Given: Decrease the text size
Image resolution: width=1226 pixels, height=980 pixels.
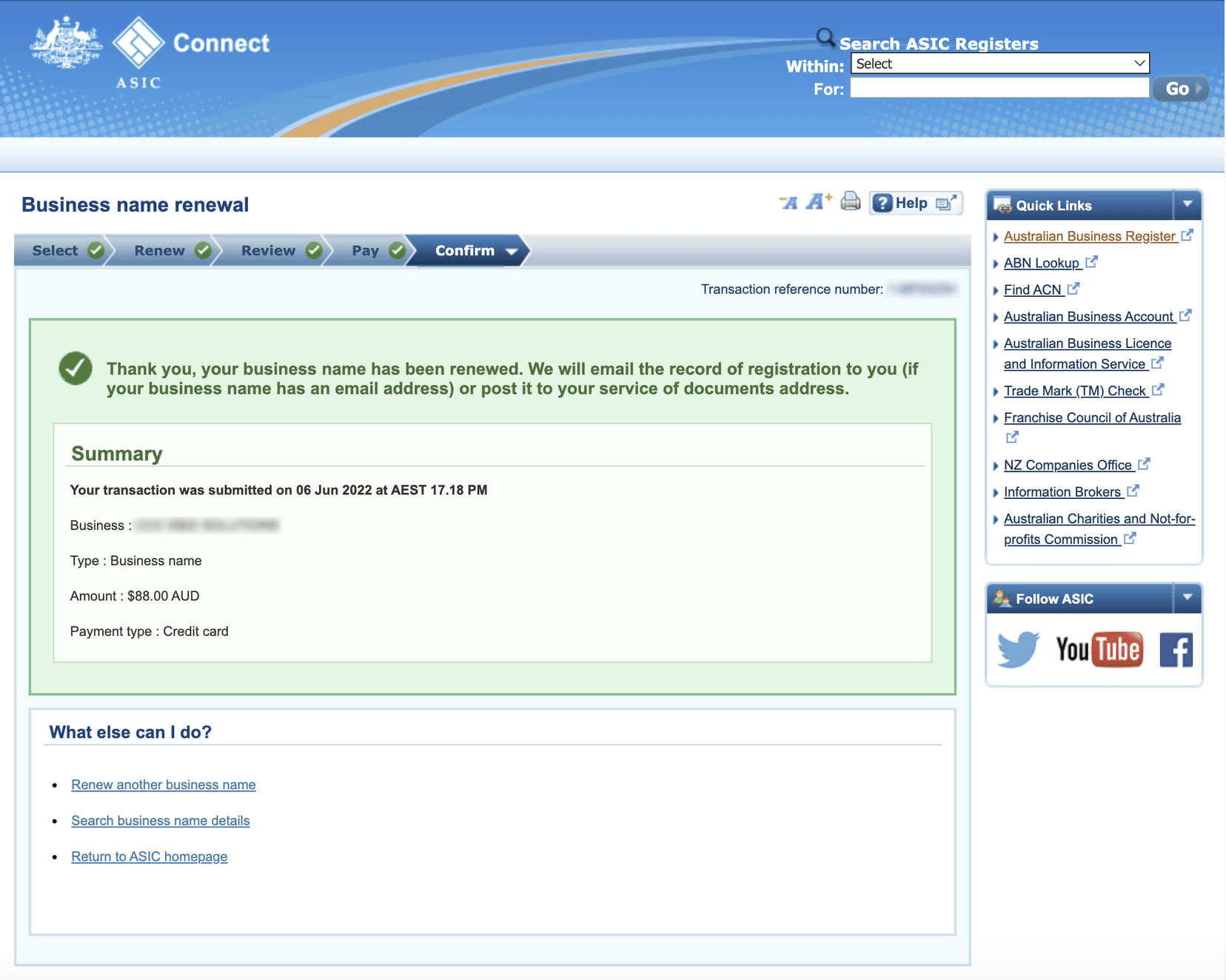Looking at the screenshot, I should pyautogui.click(x=788, y=202).
